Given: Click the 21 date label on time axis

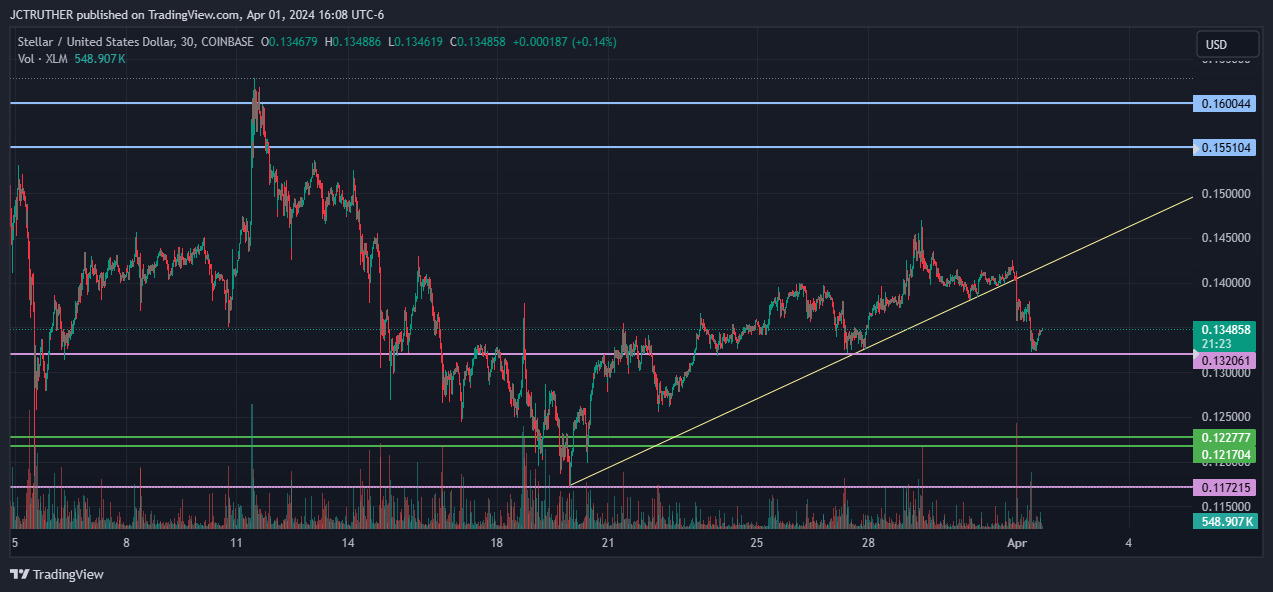Looking at the screenshot, I should (x=608, y=543).
